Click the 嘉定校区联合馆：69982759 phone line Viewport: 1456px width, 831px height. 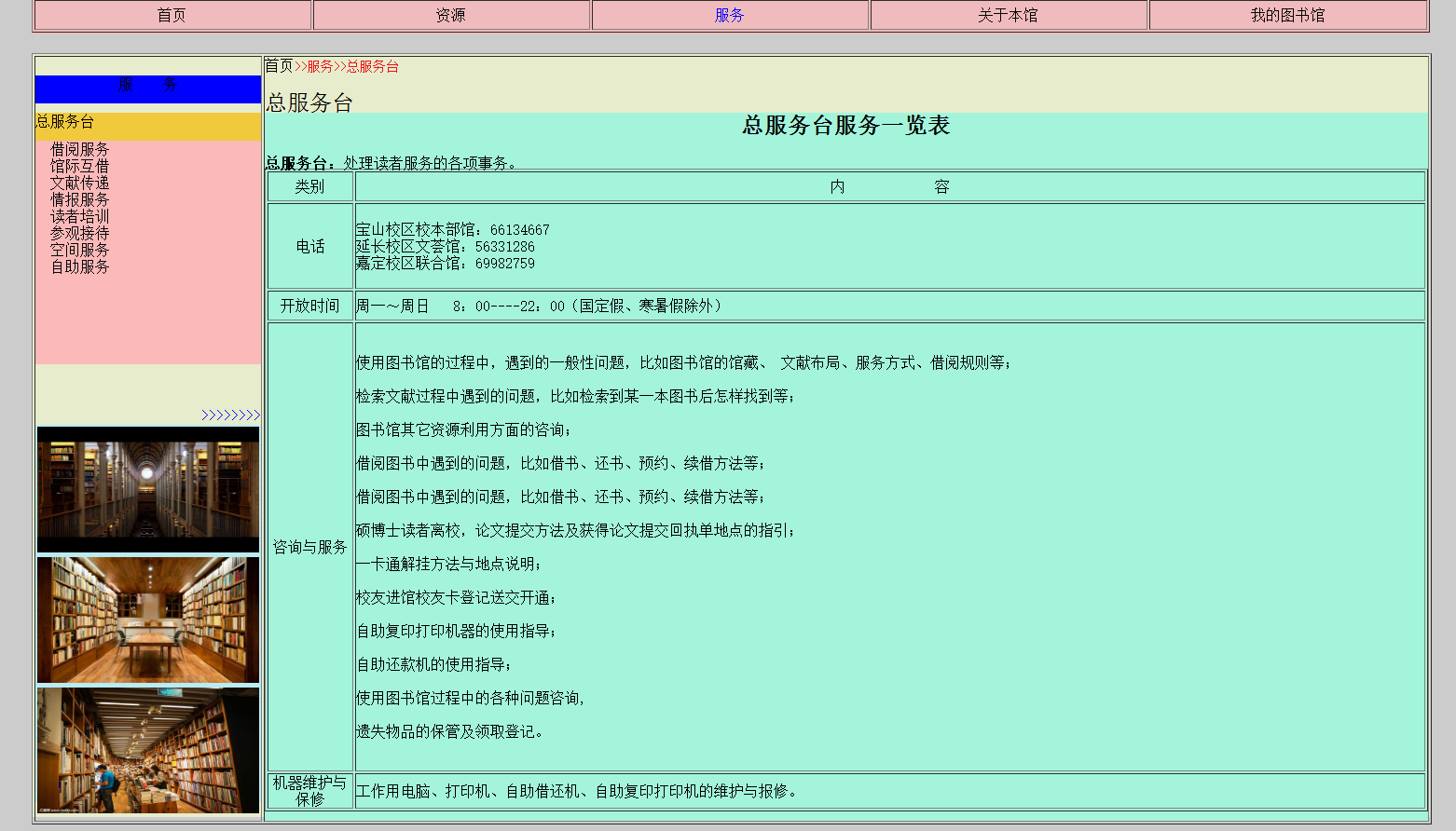click(446, 264)
